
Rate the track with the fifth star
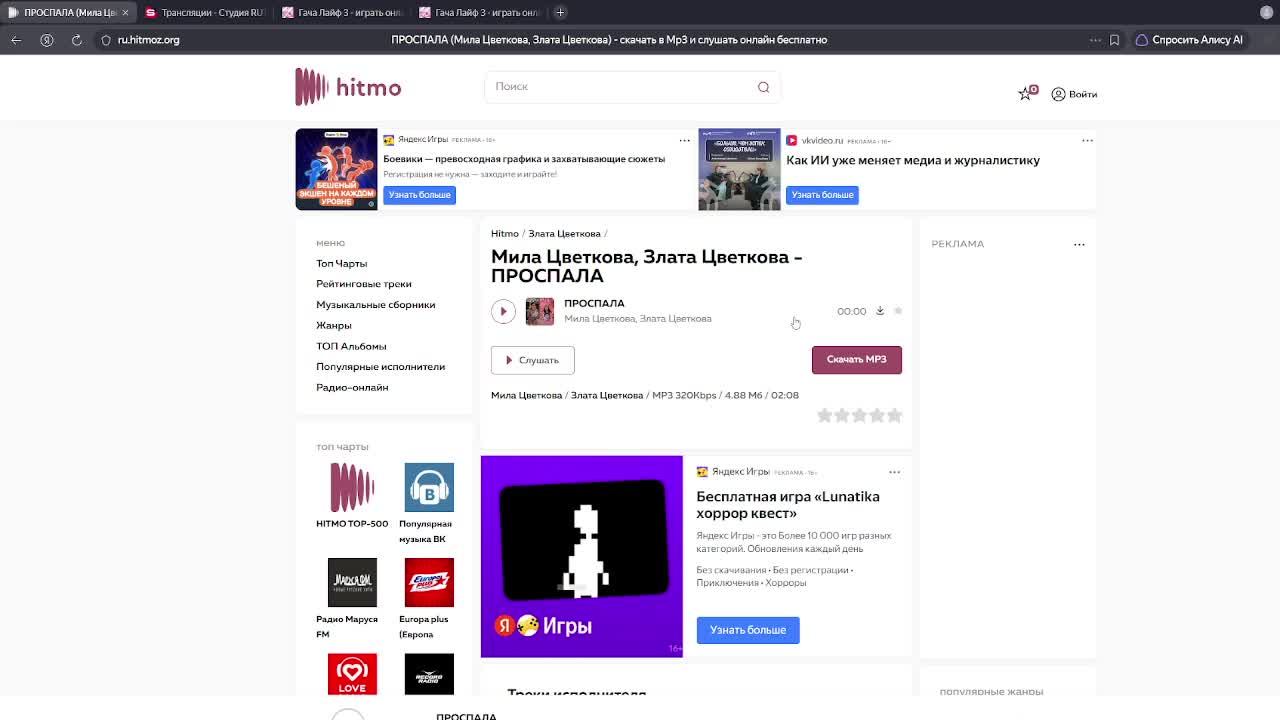click(894, 415)
